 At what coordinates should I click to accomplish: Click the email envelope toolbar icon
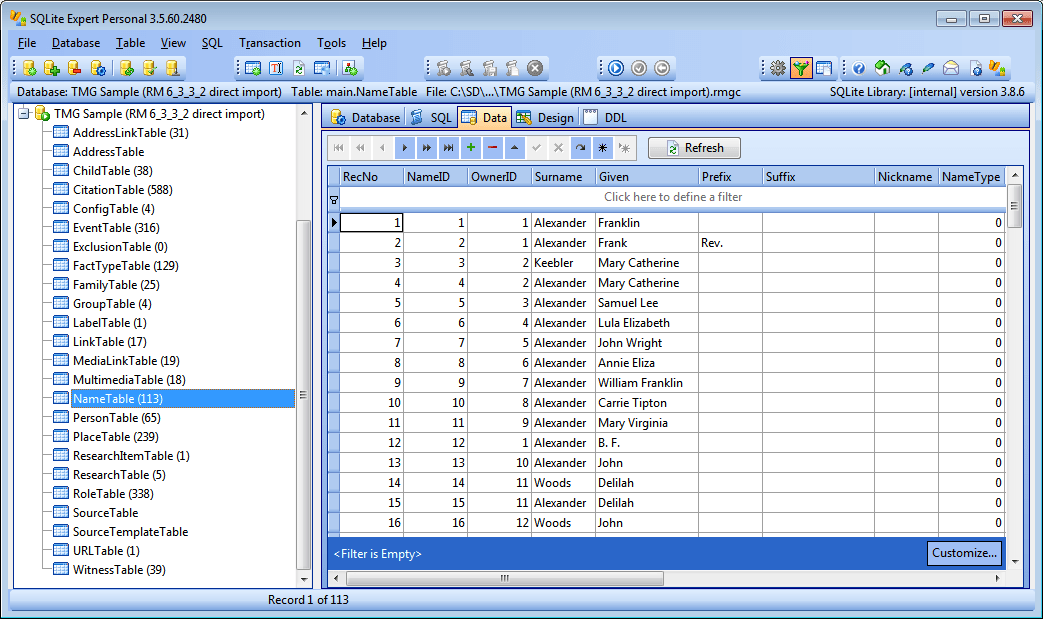click(x=950, y=68)
